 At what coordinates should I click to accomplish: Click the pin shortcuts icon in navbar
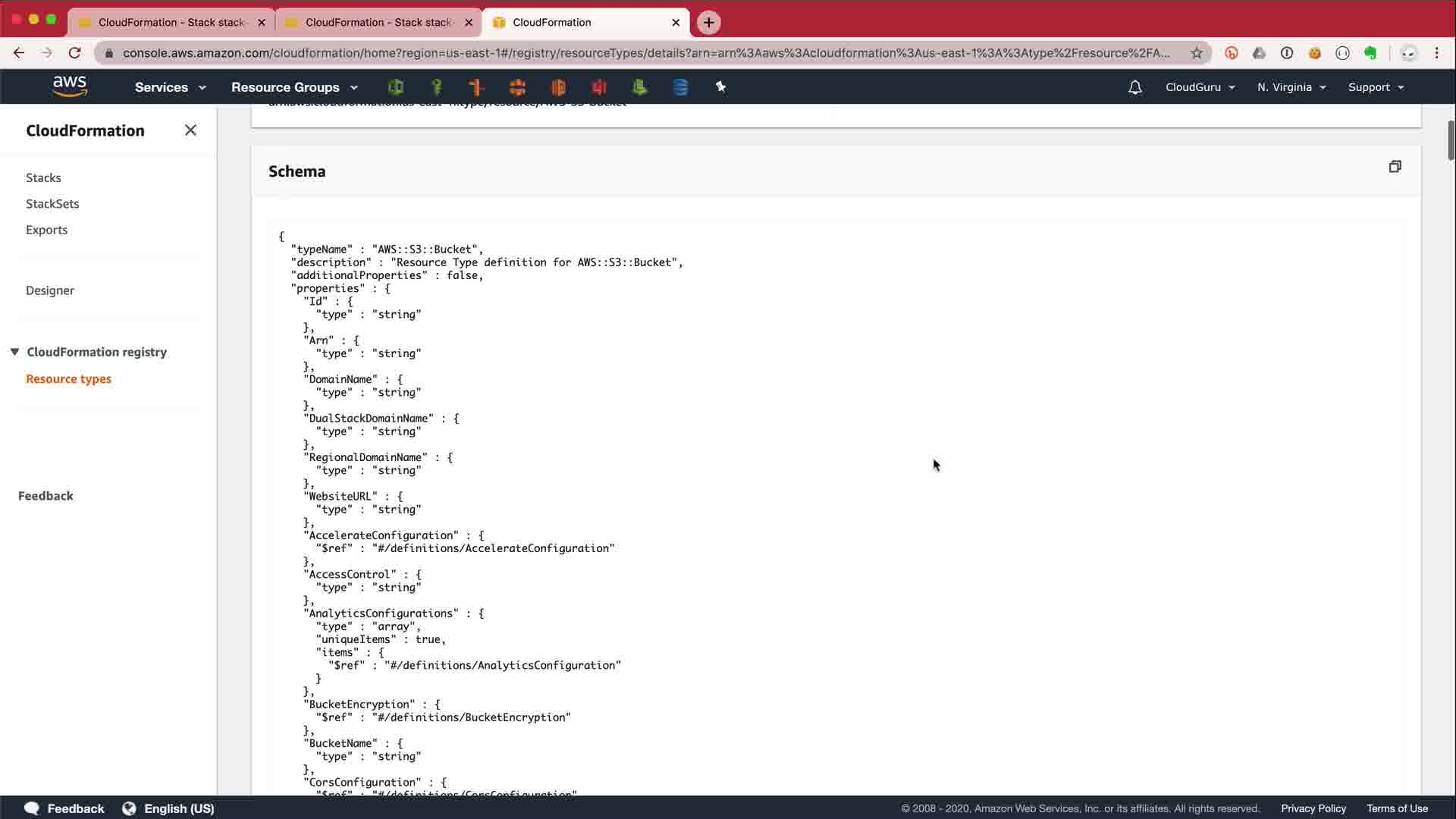pyautogui.click(x=720, y=87)
